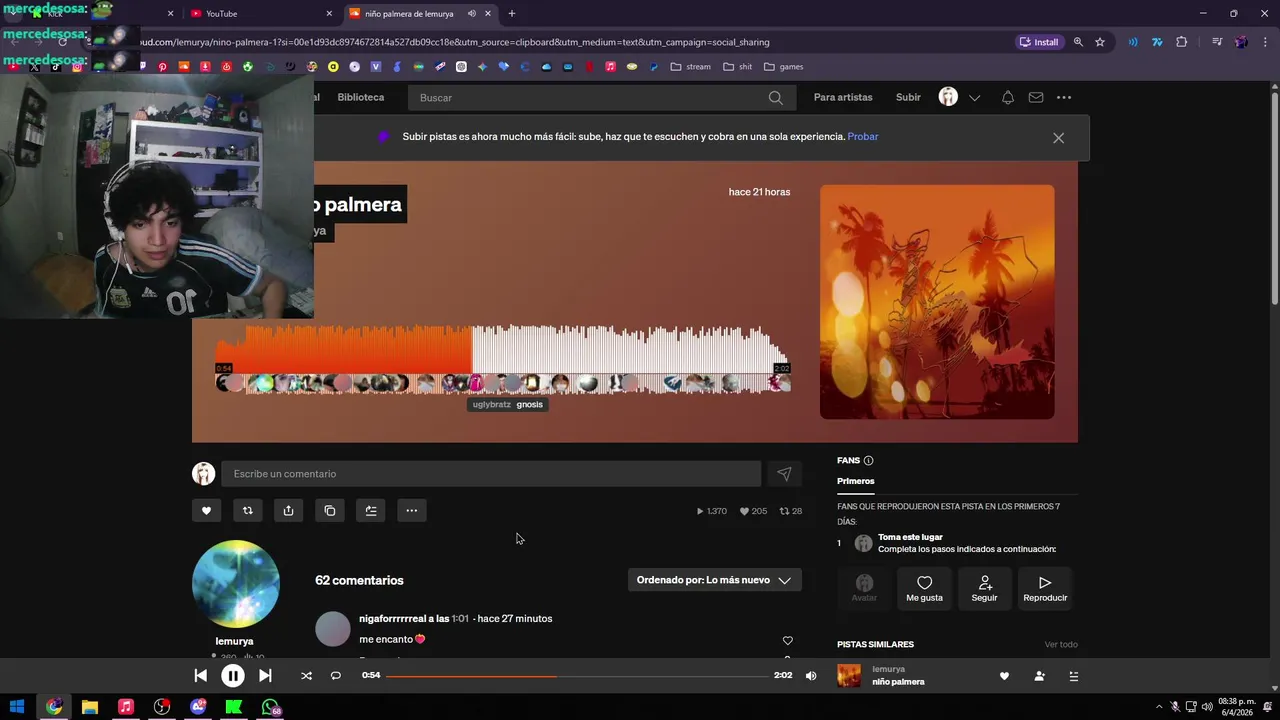This screenshot has width=1280, height=720.
Task: Click the Seguir fan step button
Action: pyautogui.click(x=984, y=588)
